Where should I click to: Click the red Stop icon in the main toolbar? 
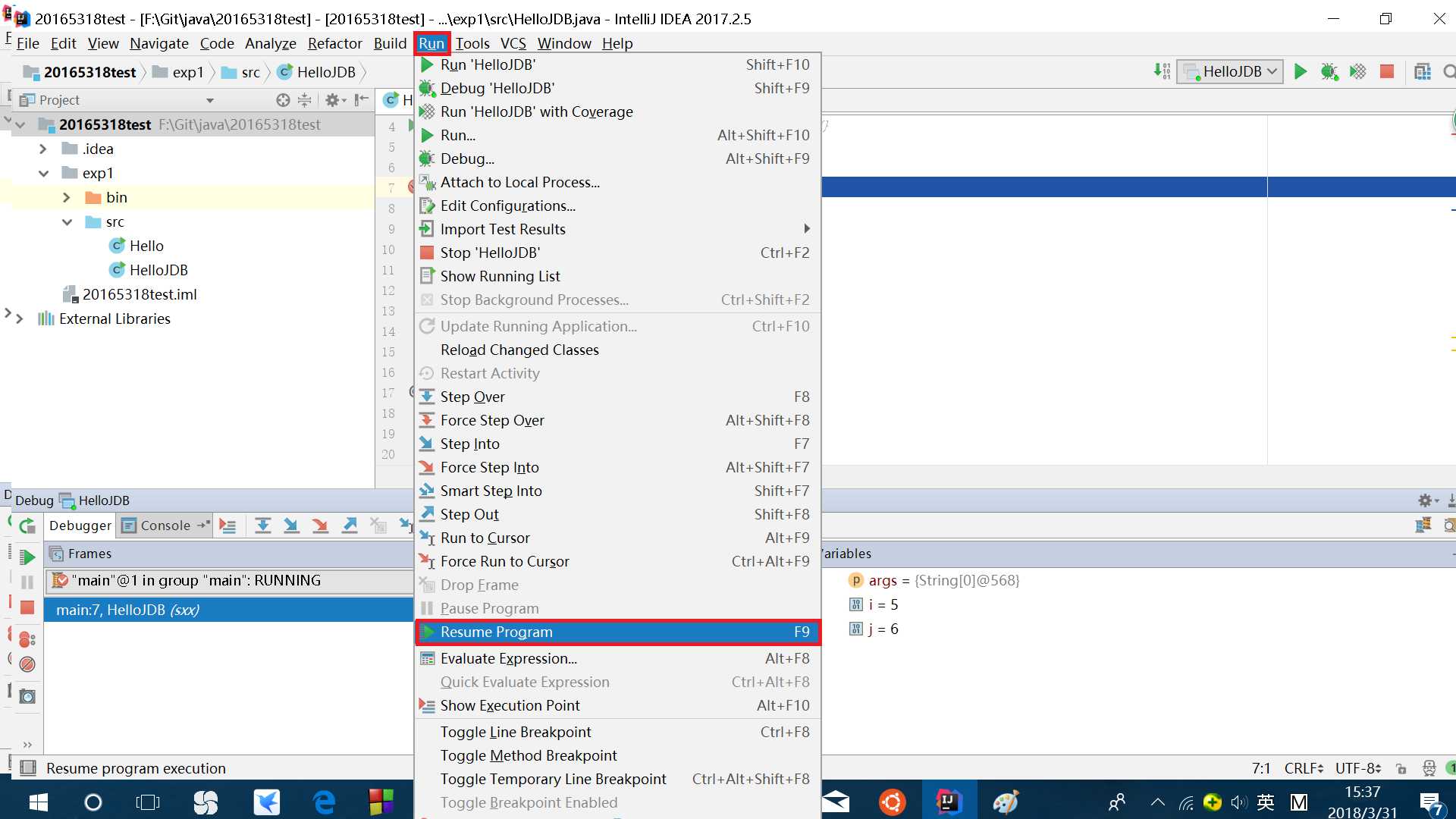pos(1387,71)
